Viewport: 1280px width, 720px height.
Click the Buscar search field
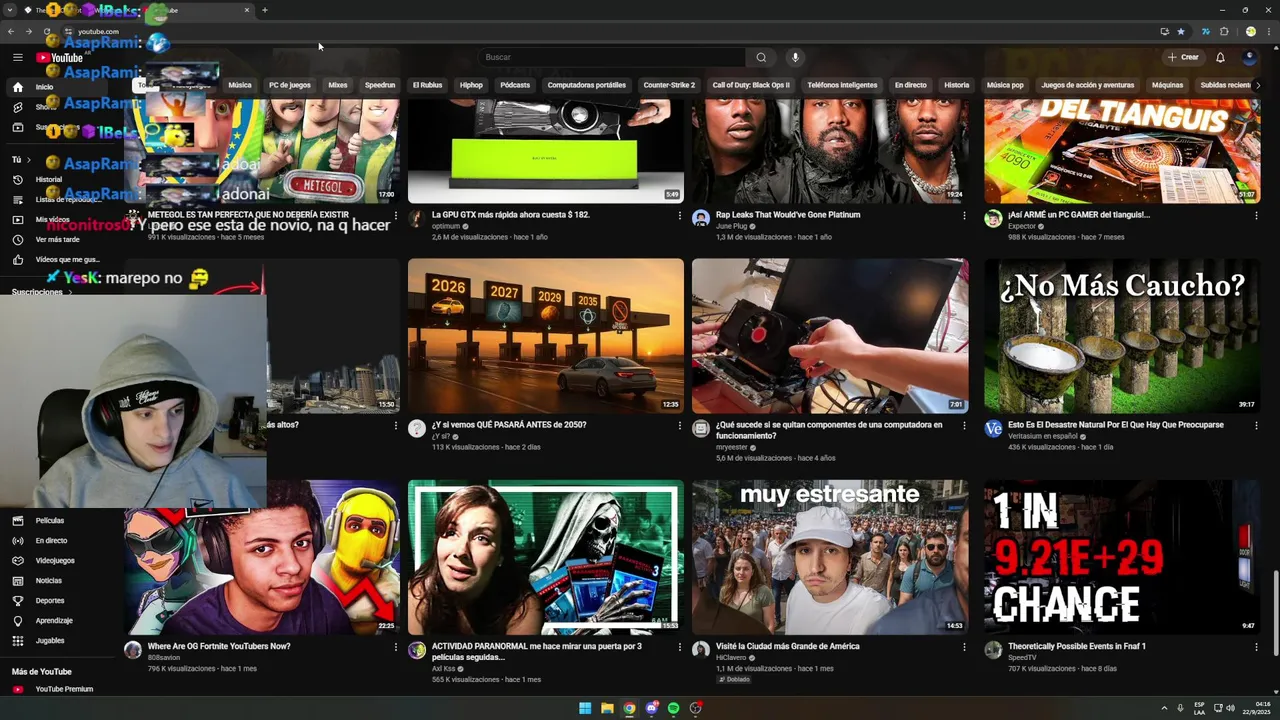[613, 57]
